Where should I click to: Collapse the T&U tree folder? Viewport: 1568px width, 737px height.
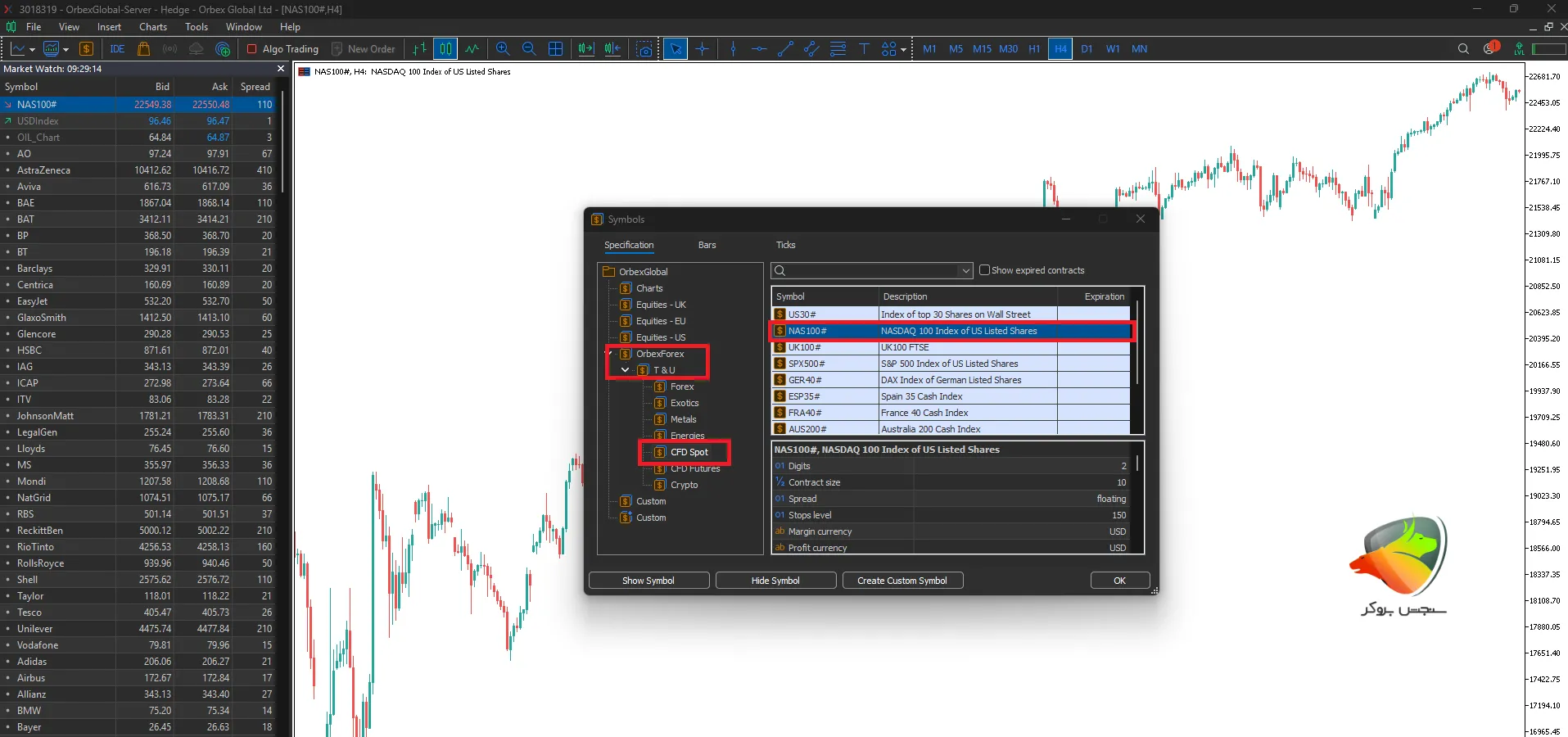(x=626, y=370)
